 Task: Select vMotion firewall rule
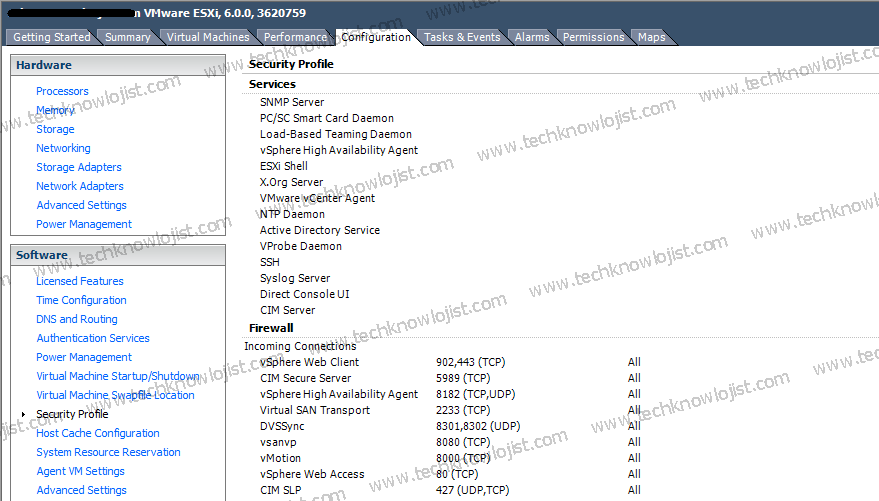(x=280, y=458)
